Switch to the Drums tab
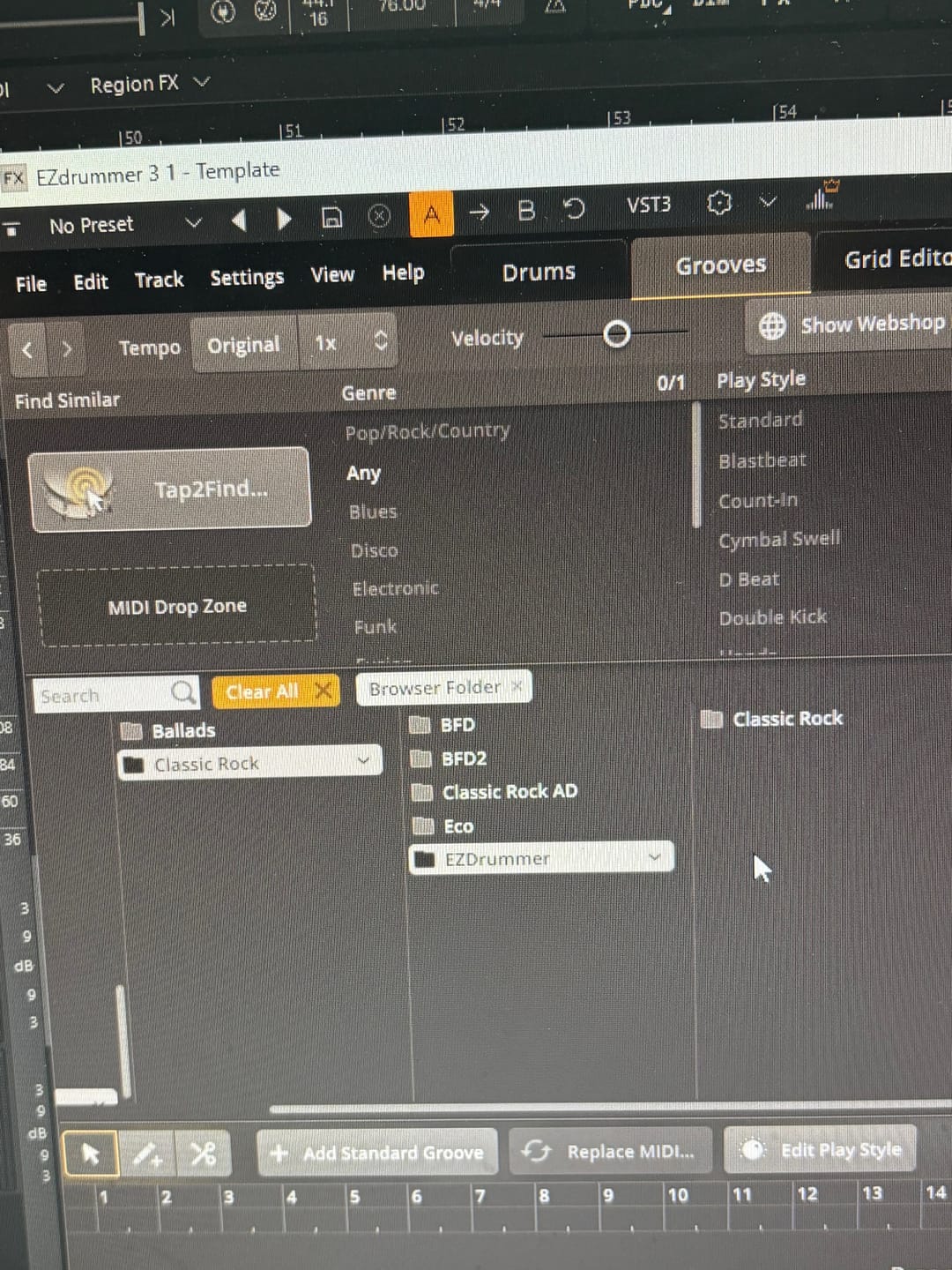 (539, 272)
